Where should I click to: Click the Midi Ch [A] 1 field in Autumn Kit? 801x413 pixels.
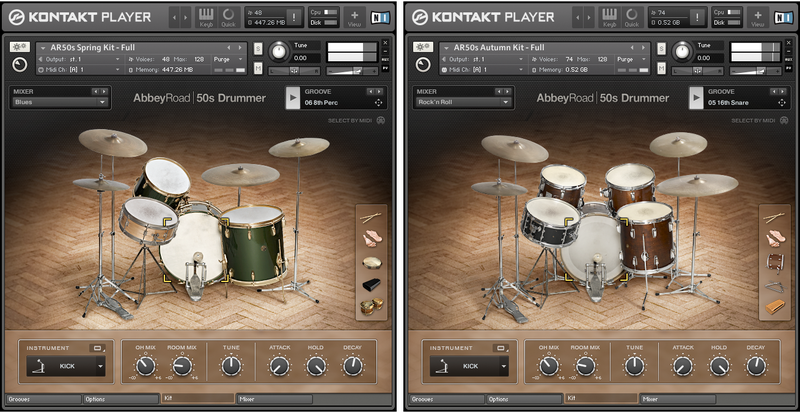click(x=483, y=70)
